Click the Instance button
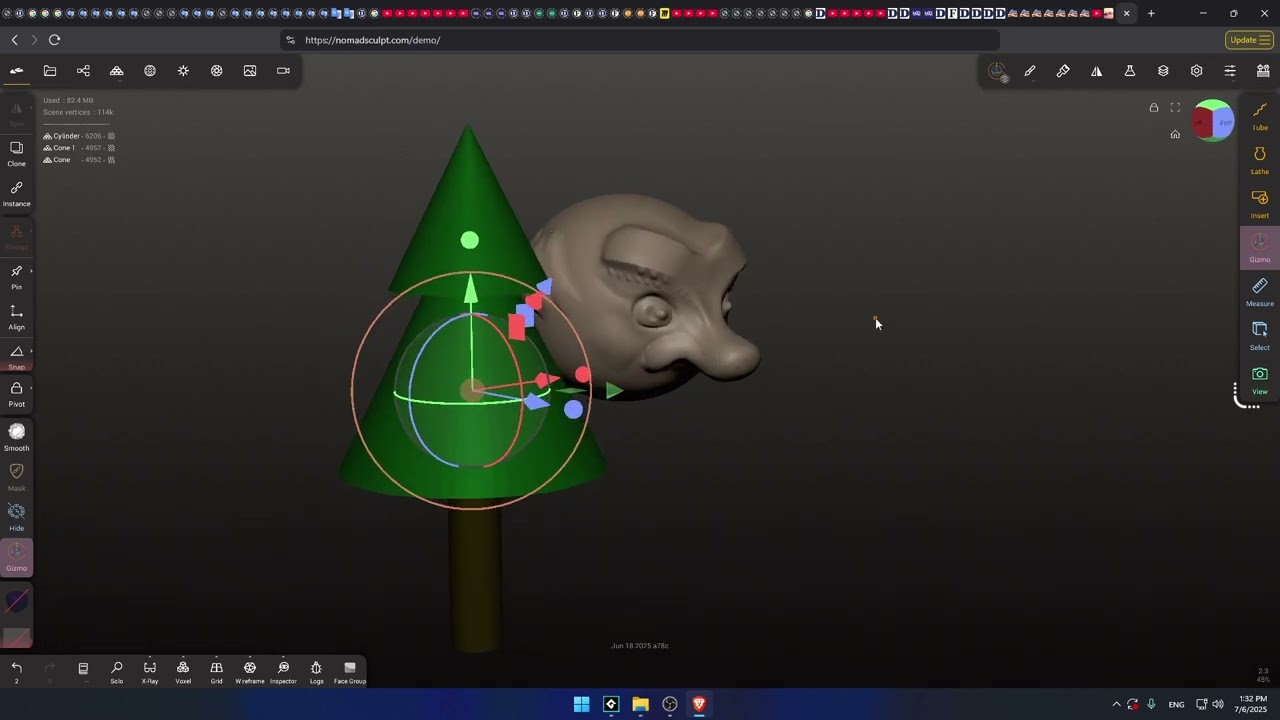 [17, 193]
